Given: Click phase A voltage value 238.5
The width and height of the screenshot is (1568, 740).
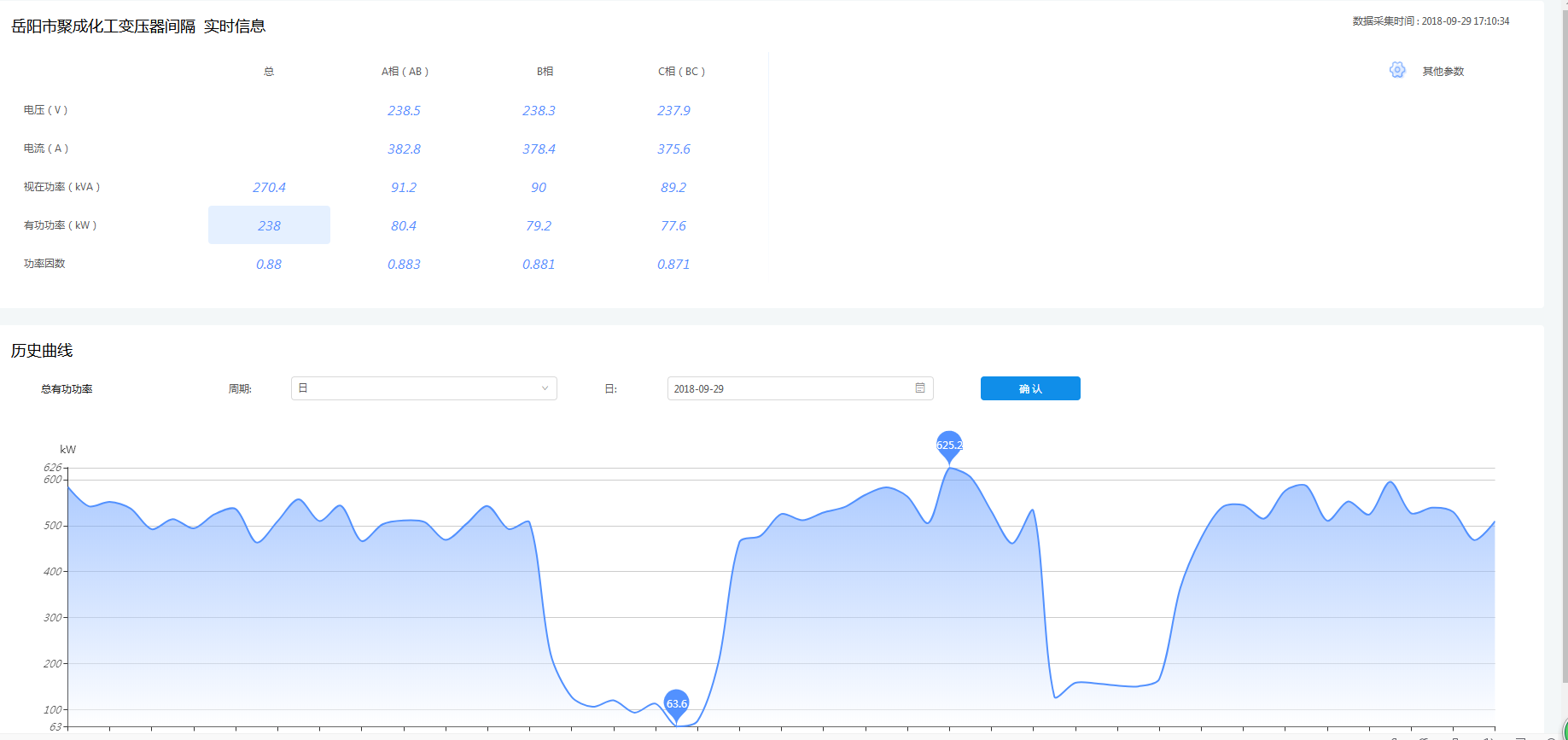Looking at the screenshot, I should point(404,110).
